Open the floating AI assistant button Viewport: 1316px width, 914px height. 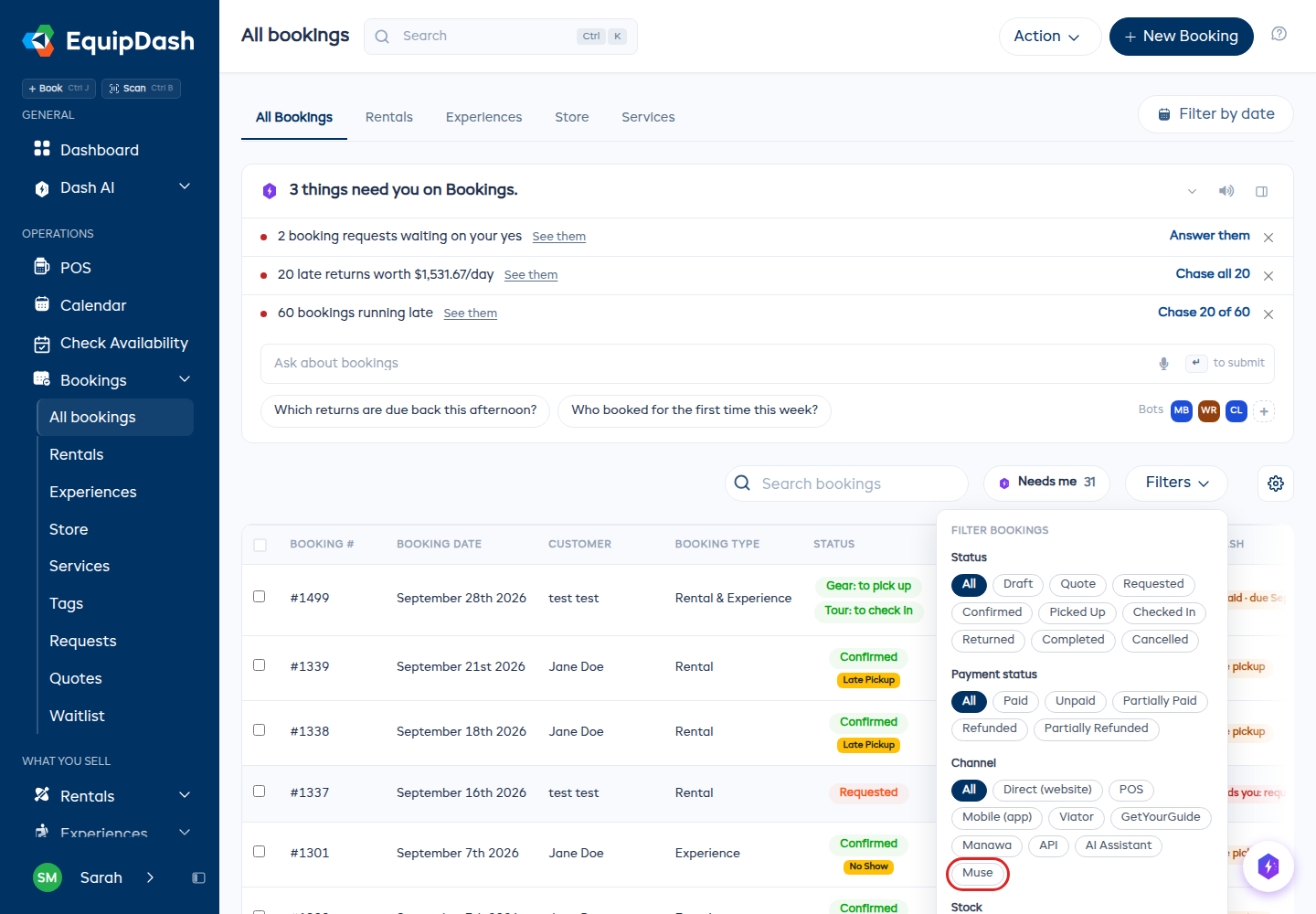(x=1268, y=866)
